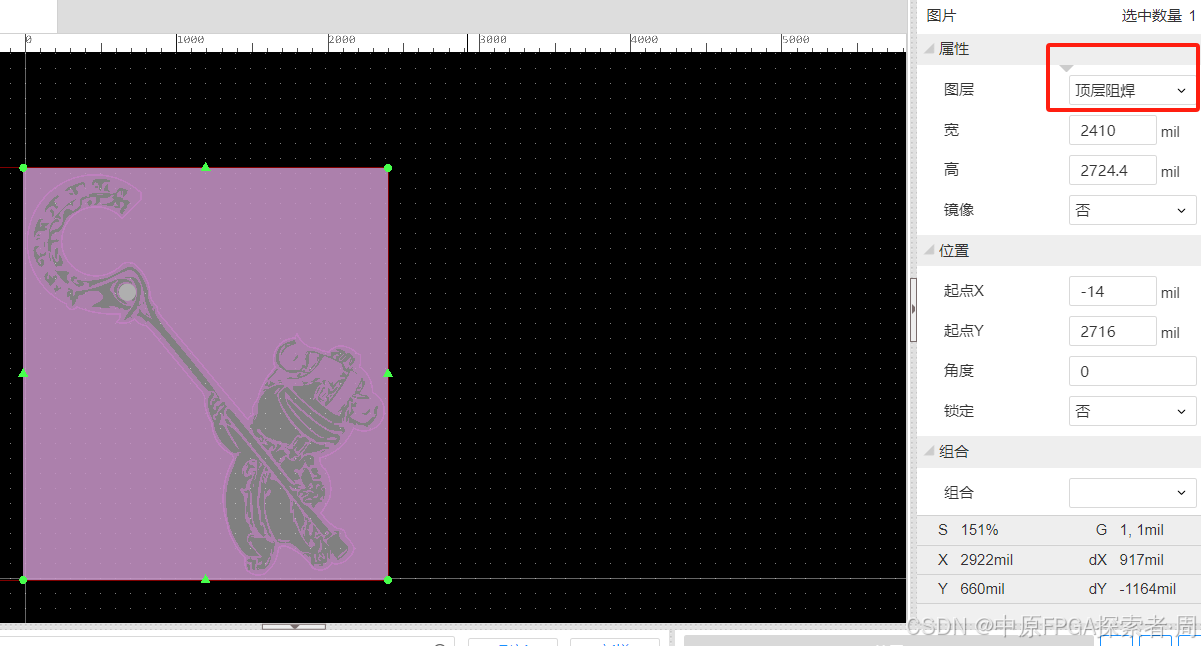
Task: Click the dX 917mil readout
Action: coord(1126,560)
